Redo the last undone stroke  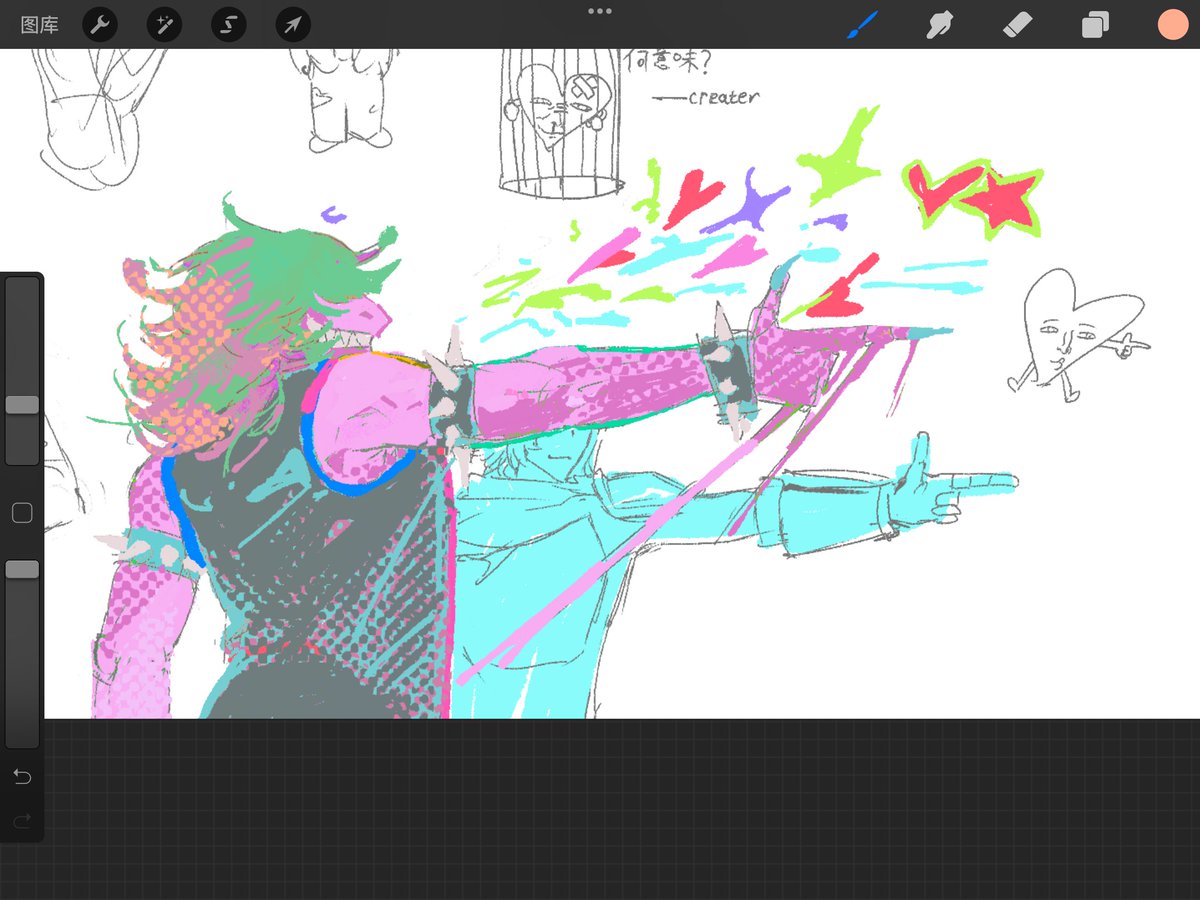22,821
